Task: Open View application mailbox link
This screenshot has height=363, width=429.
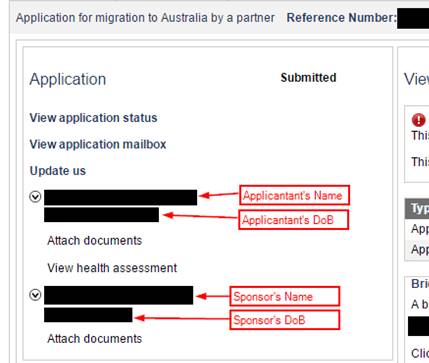Action: (98, 144)
